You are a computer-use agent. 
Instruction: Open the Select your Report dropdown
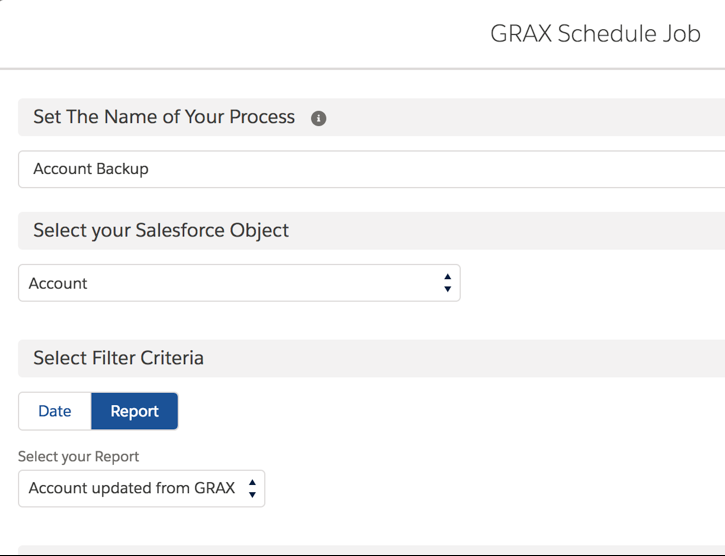point(141,488)
